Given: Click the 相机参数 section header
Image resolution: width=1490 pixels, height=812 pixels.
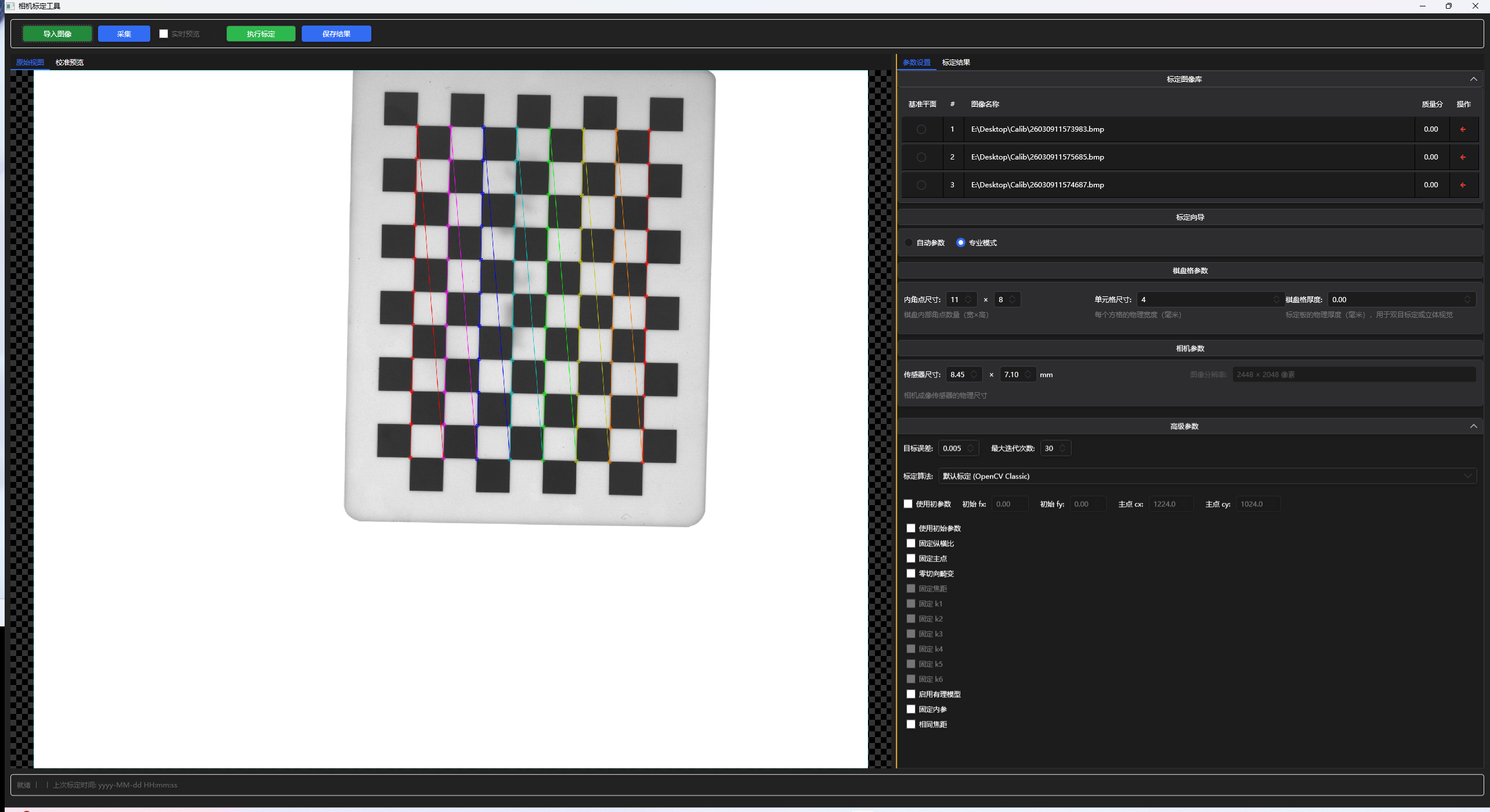Looking at the screenshot, I should [x=1190, y=348].
